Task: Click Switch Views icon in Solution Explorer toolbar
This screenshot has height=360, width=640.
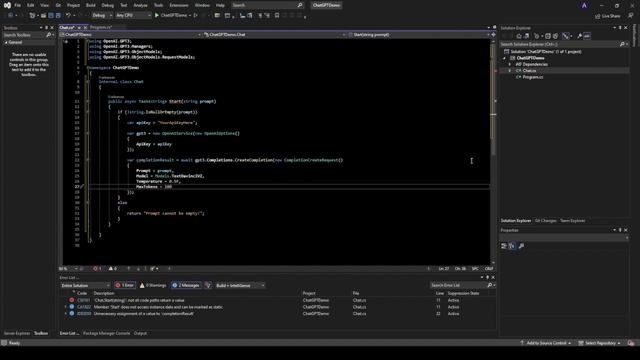Action: coord(527,36)
